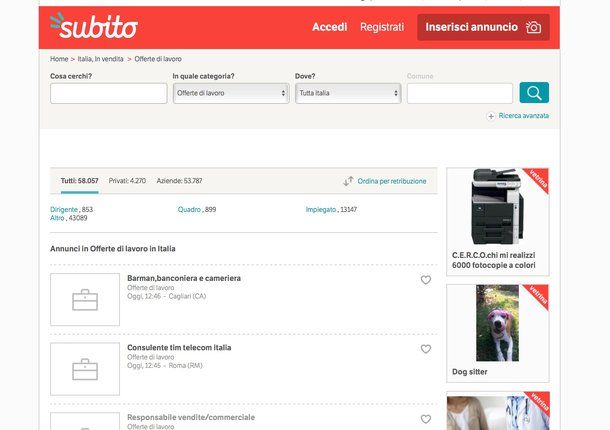Select the Tutti: 58.057 tab
The height and width of the screenshot is (430, 610).
79,181
